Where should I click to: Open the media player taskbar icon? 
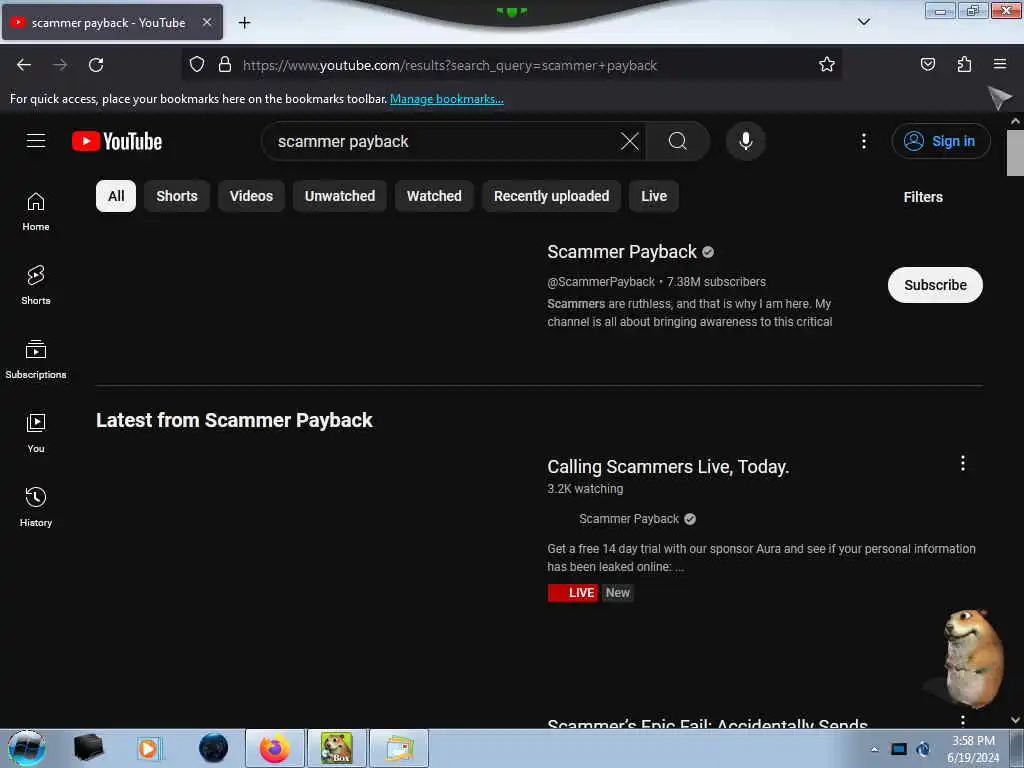click(x=148, y=748)
